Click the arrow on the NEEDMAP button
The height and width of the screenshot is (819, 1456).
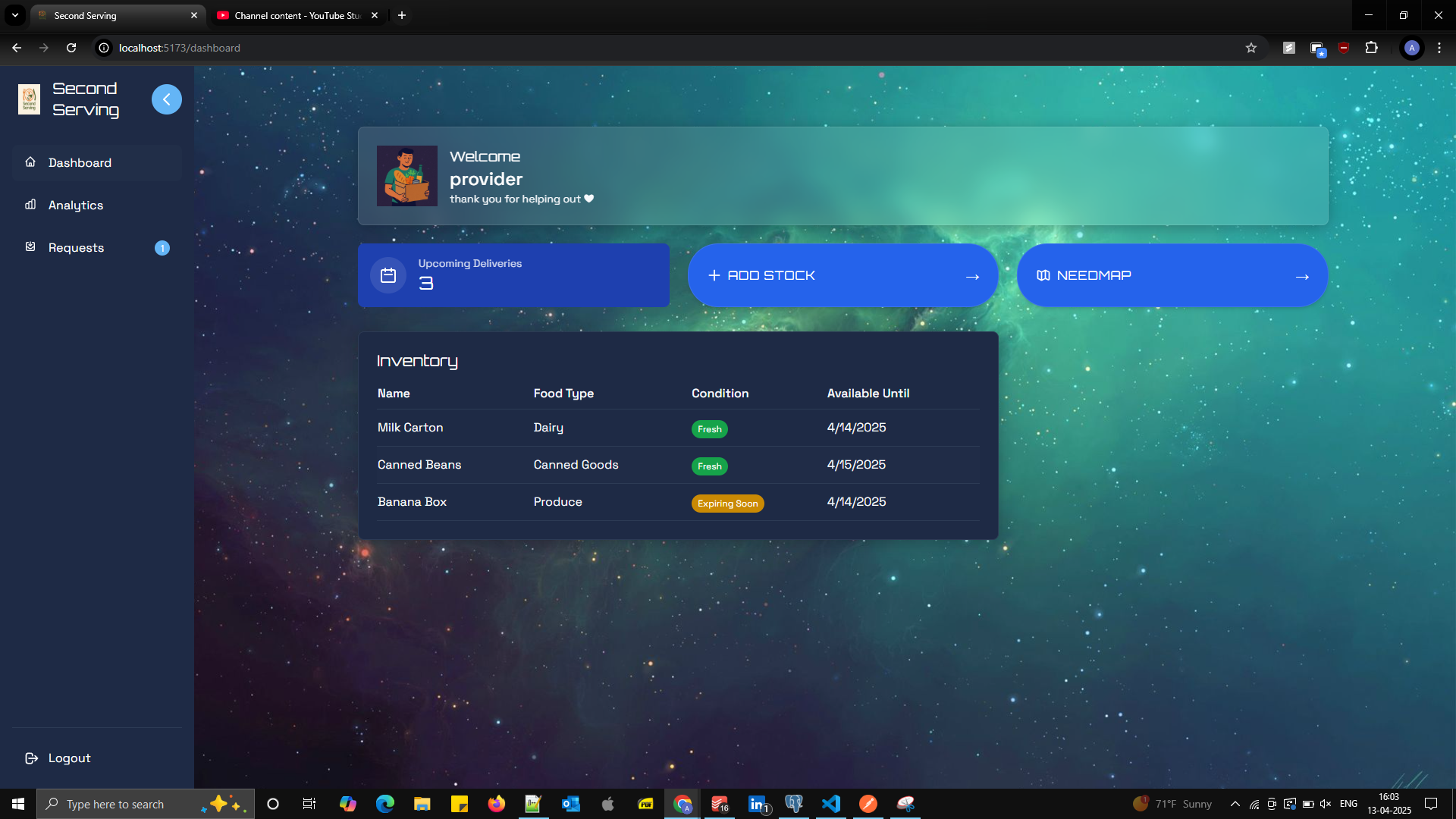1302,277
